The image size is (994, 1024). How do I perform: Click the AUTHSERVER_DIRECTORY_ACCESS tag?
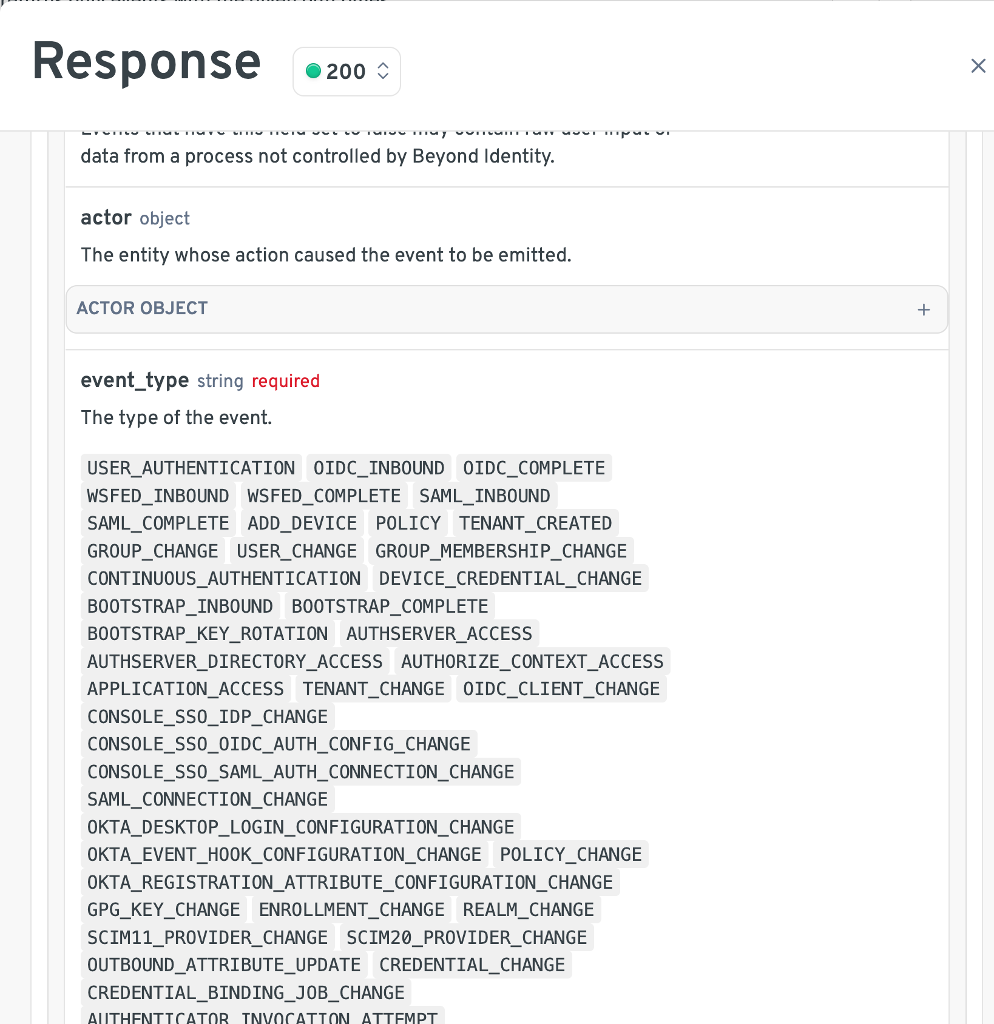click(235, 661)
